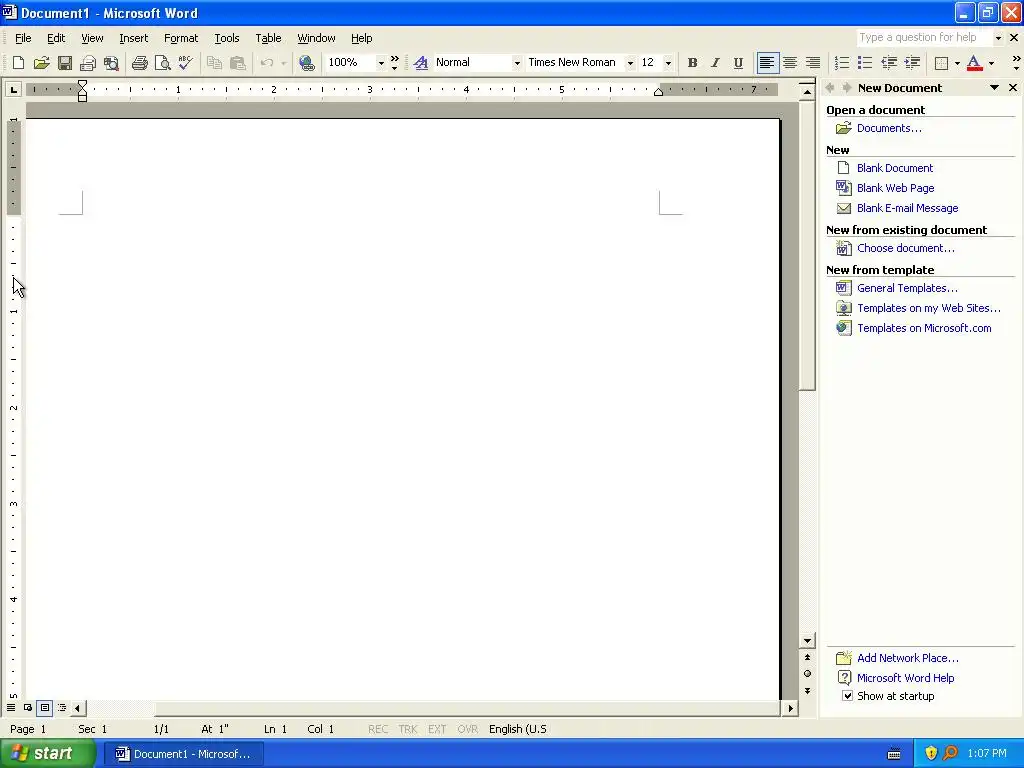Click the Undo arrow icon

click(x=266, y=63)
